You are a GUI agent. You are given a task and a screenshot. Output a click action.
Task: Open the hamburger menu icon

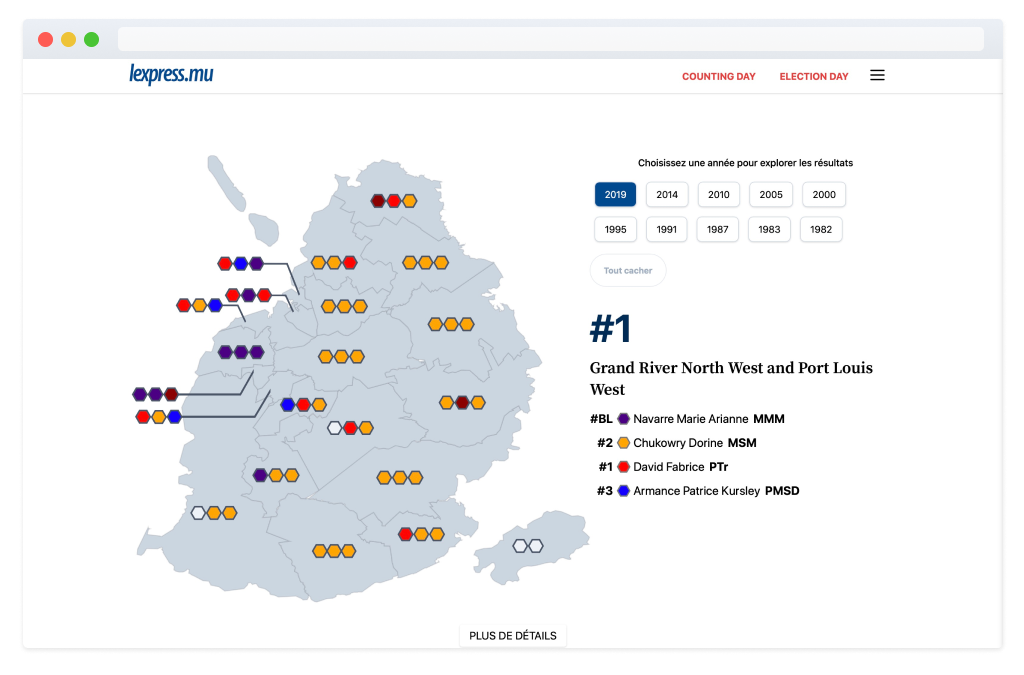click(877, 76)
